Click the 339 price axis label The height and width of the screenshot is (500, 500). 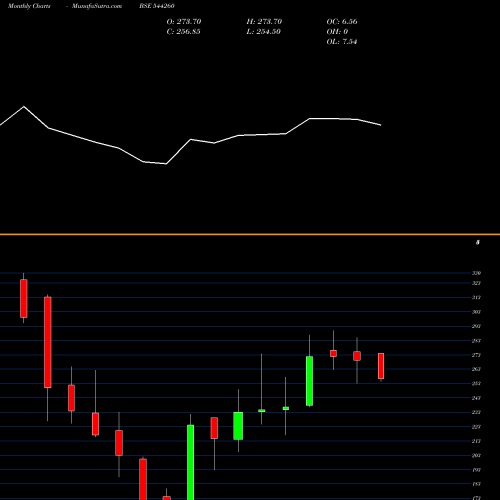[476, 273]
